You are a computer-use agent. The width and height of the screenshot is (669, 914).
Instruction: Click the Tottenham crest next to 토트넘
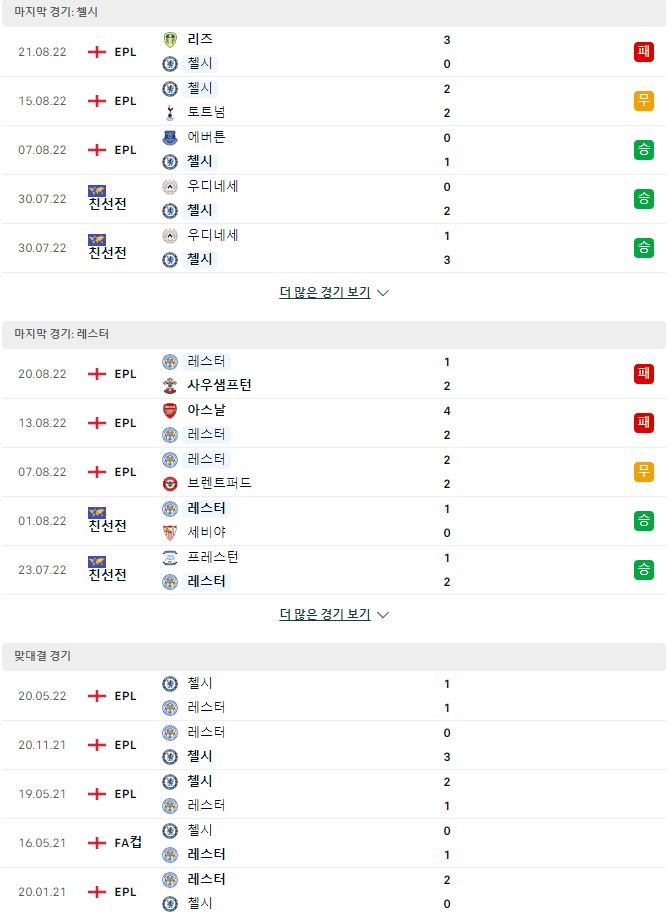tap(170, 113)
